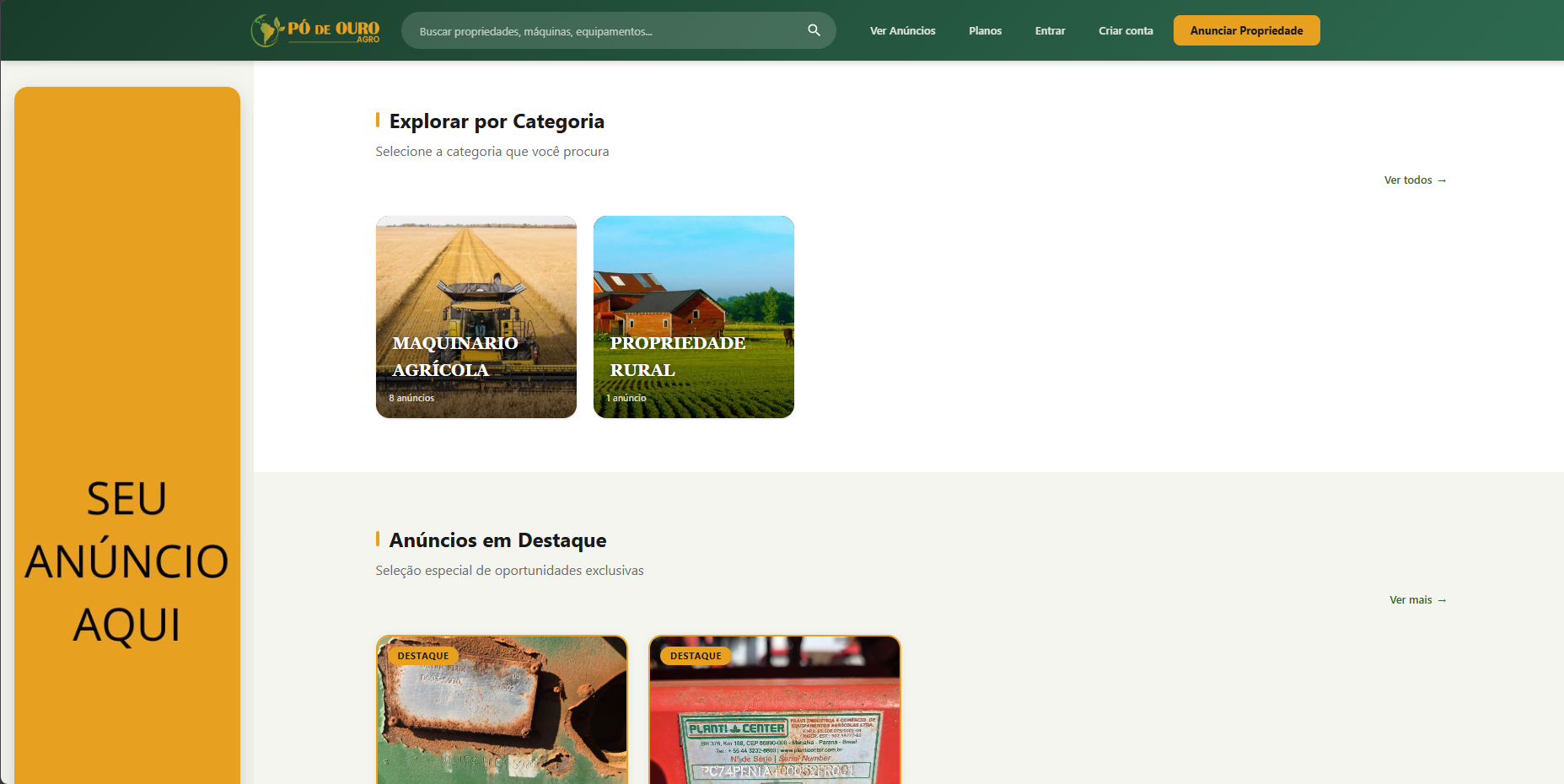Viewport: 1564px width, 784px height.
Task: Click 'Seleção especial de oportunidades exclusivas' text
Action: pos(509,571)
